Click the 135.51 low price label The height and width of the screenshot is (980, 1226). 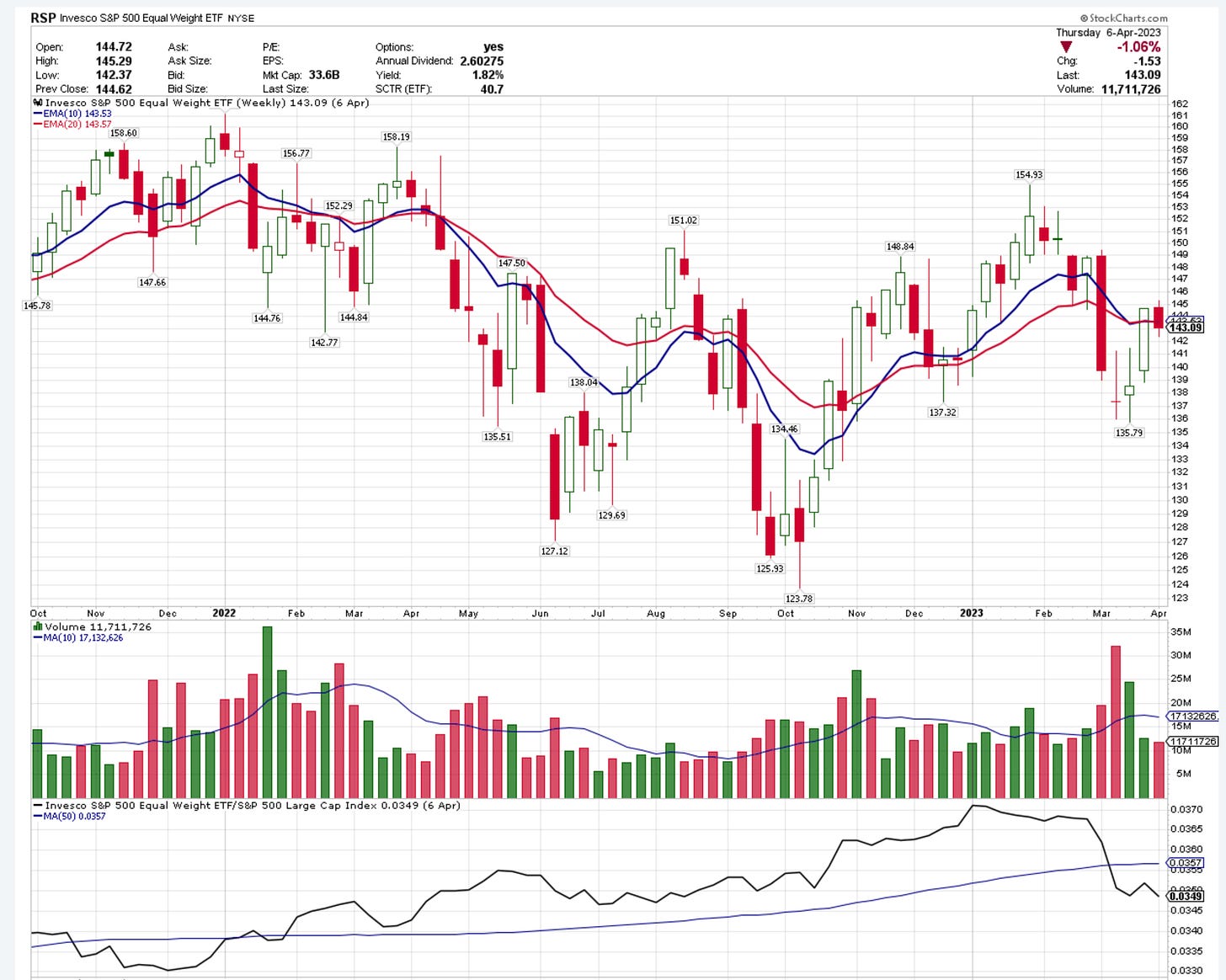pyautogui.click(x=498, y=437)
